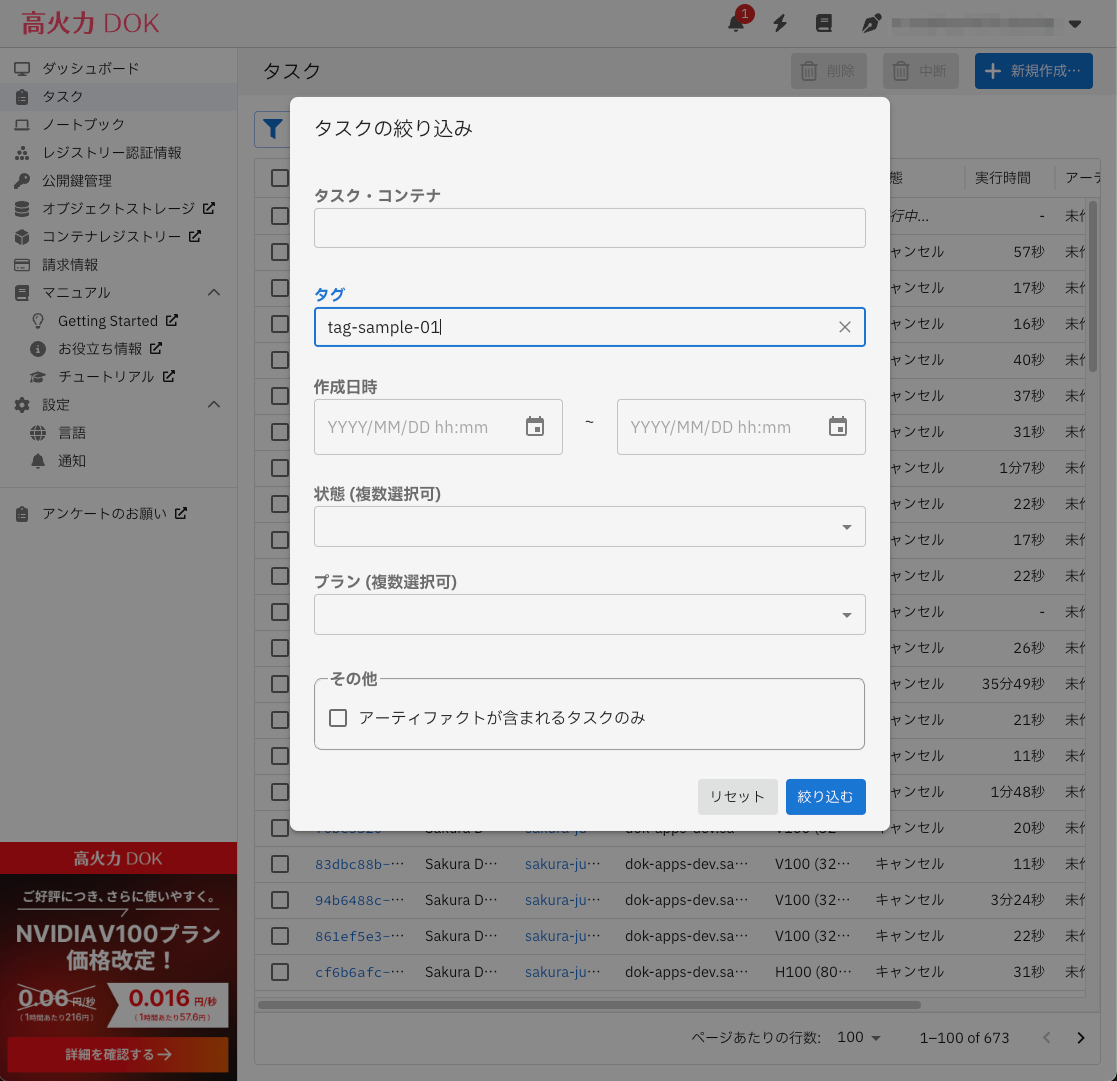Click the lightbulb icon for Getting Started
The image size is (1117, 1081).
(x=38, y=321)
